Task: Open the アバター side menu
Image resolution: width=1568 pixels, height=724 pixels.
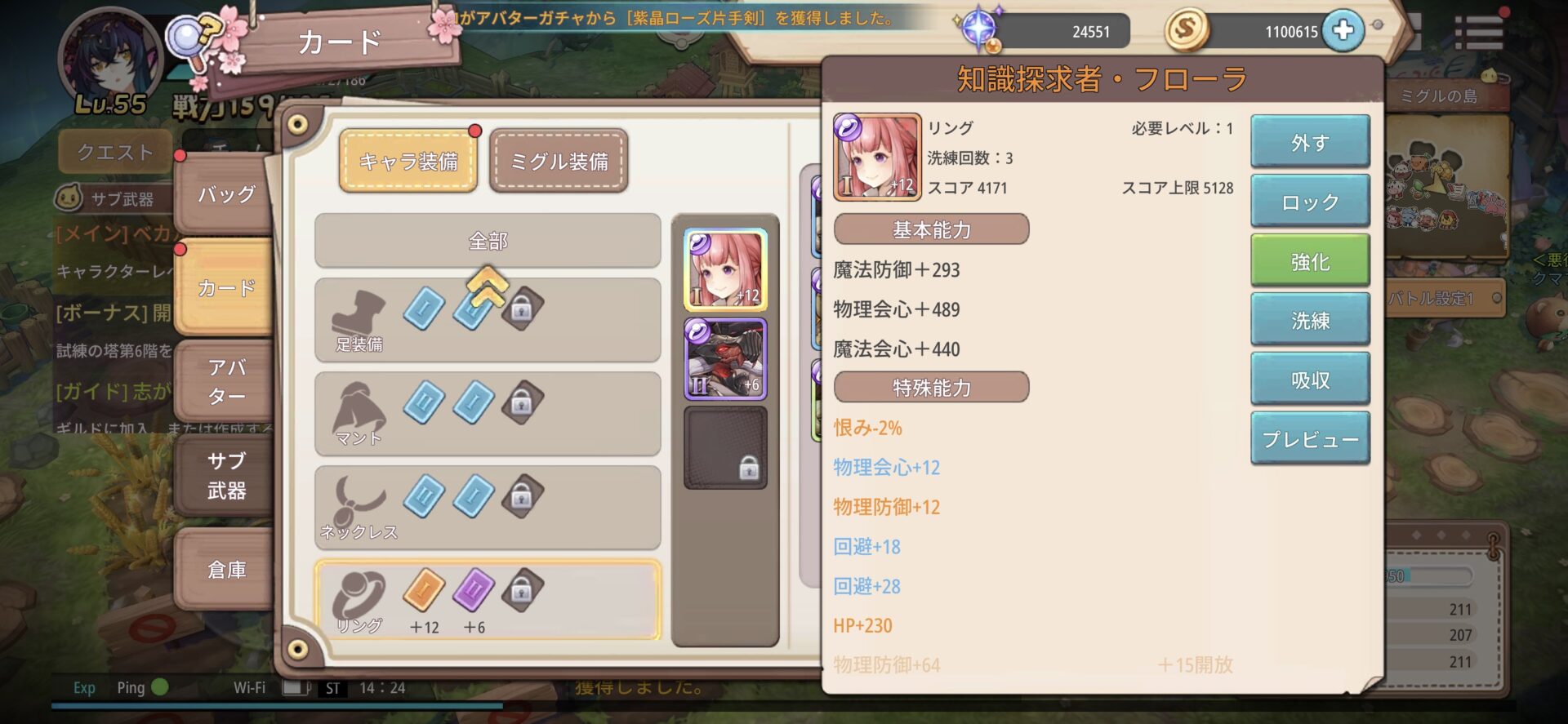Action: click(x=225, y=381)
